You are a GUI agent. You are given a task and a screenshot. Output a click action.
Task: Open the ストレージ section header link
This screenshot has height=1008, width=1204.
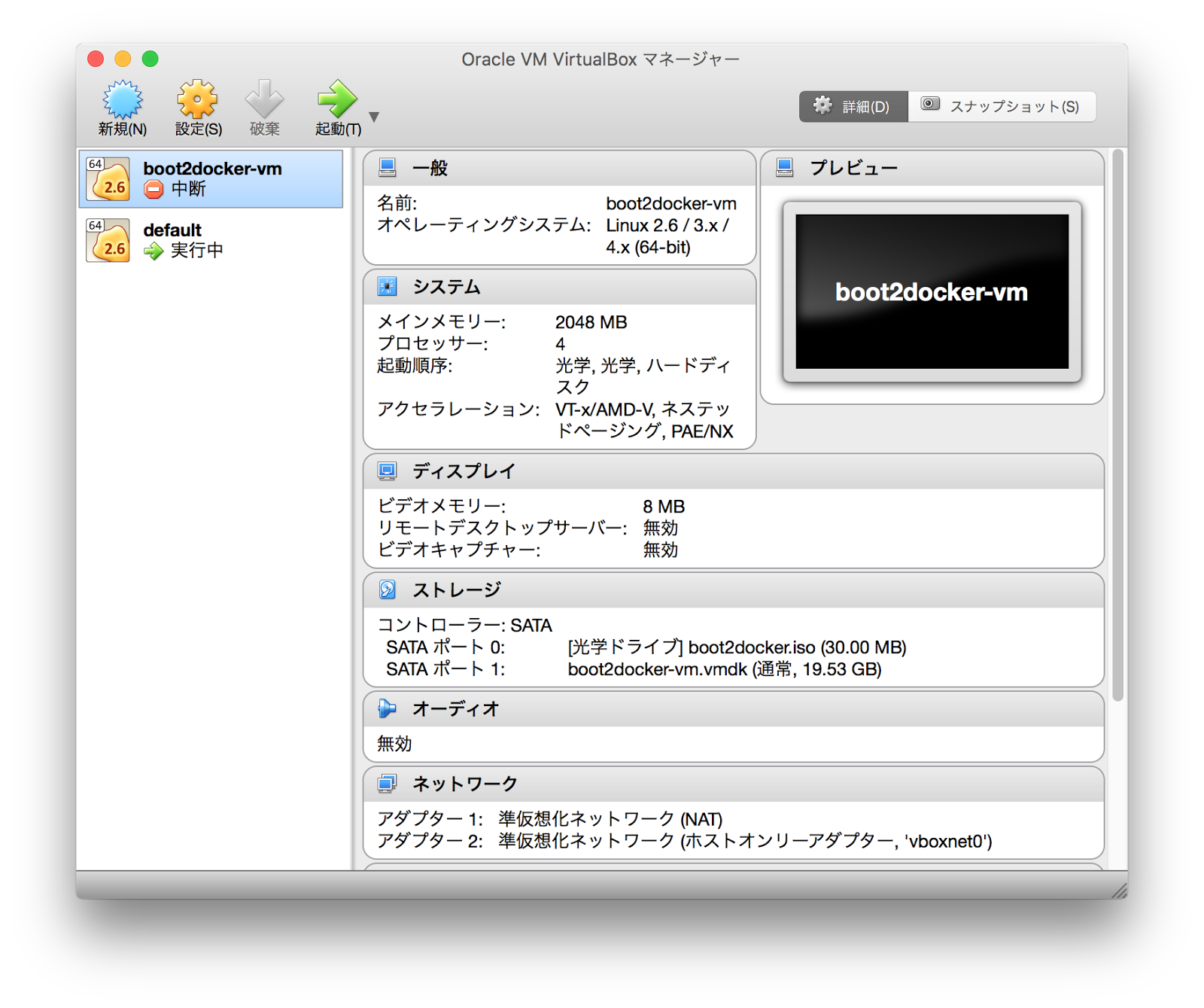[457, 590]
